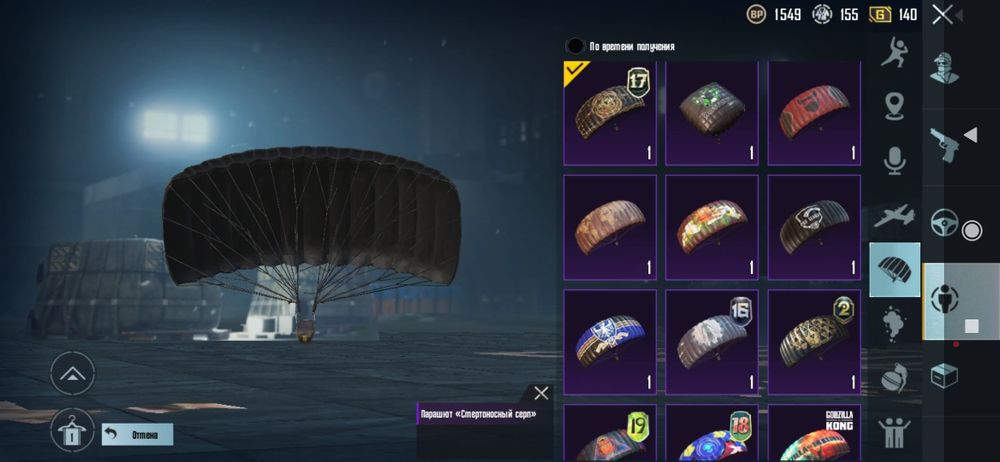Open the grenade skins category
This screenshot has height=462, width=1000.
pos(895,378)
